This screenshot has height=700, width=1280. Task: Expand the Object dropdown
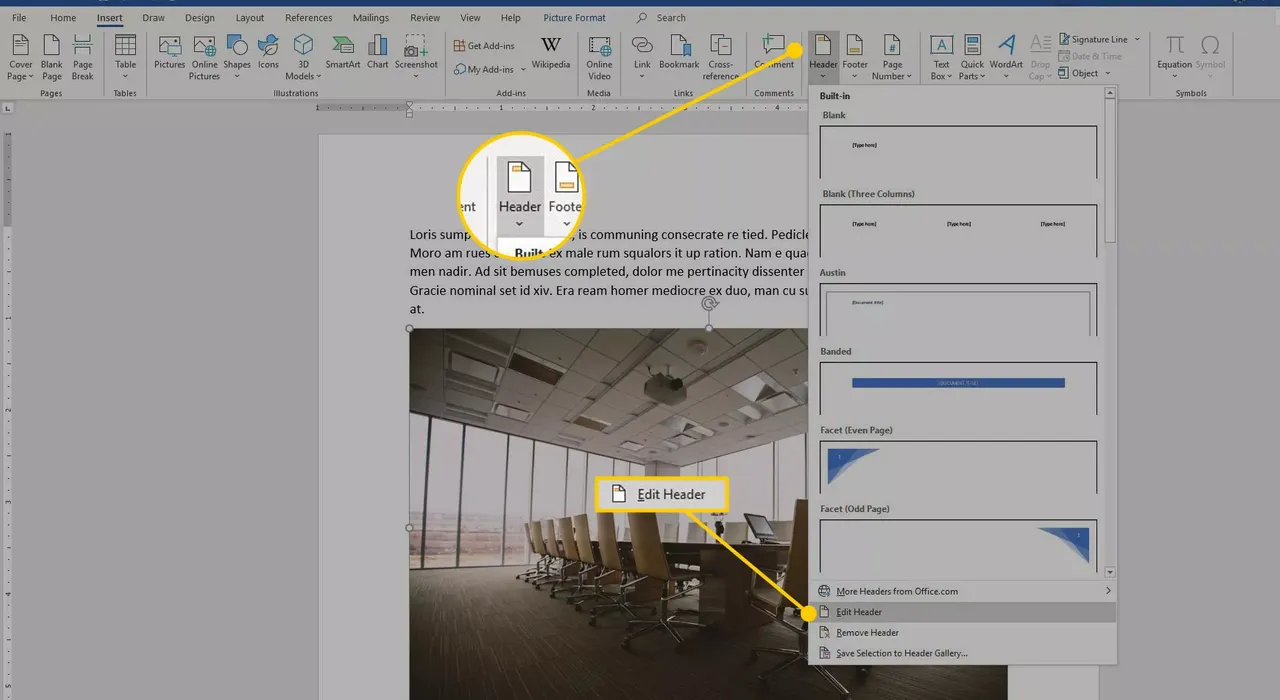(1108, 72)
